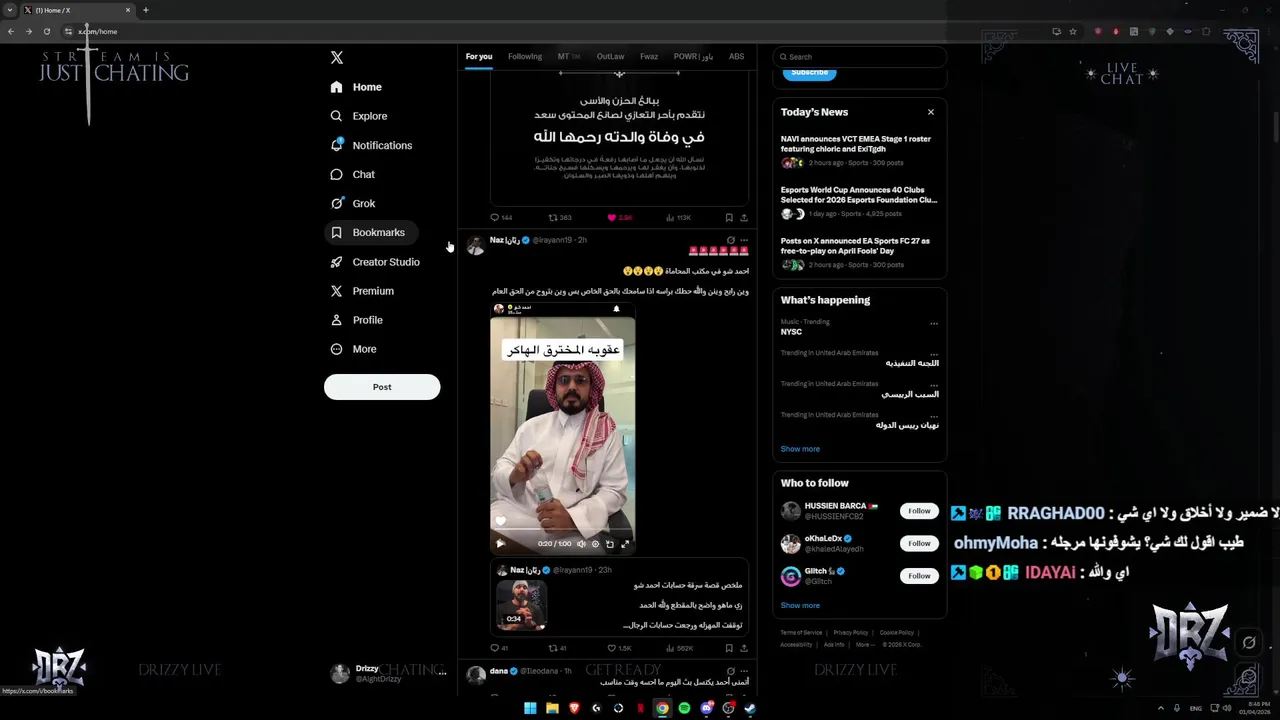
Task: Switch to the Fwaz tab
Action: tap(649, 57)
